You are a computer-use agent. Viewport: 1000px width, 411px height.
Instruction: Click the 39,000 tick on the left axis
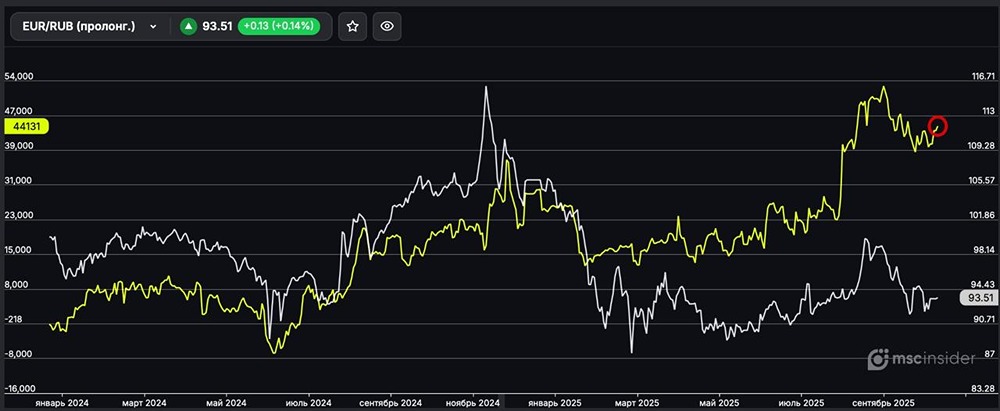[18, 146]
